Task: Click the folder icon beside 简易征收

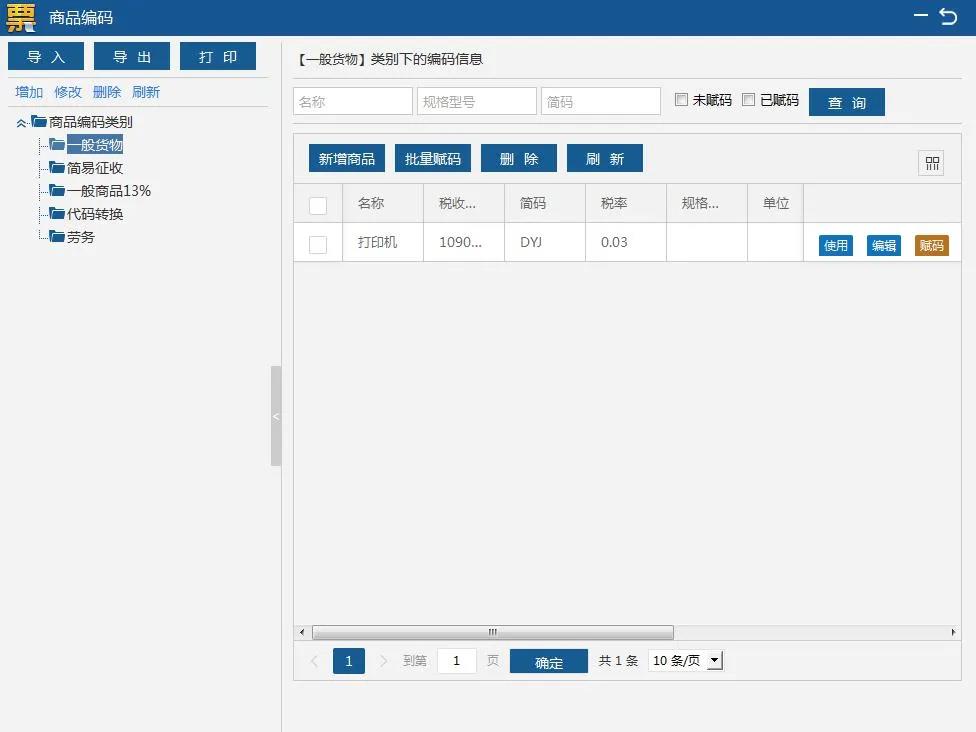Action: (x=56, y=168)
